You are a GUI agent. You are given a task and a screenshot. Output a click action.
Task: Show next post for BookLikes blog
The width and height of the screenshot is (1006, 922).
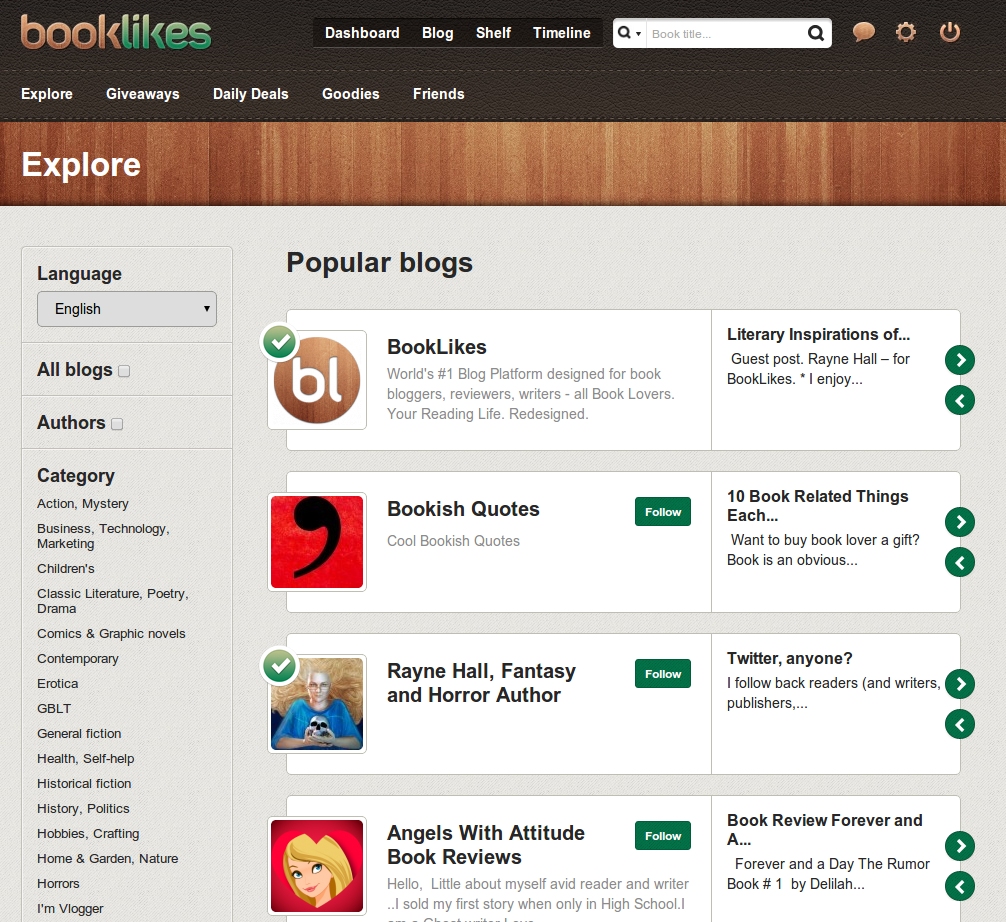click(960, 360)
